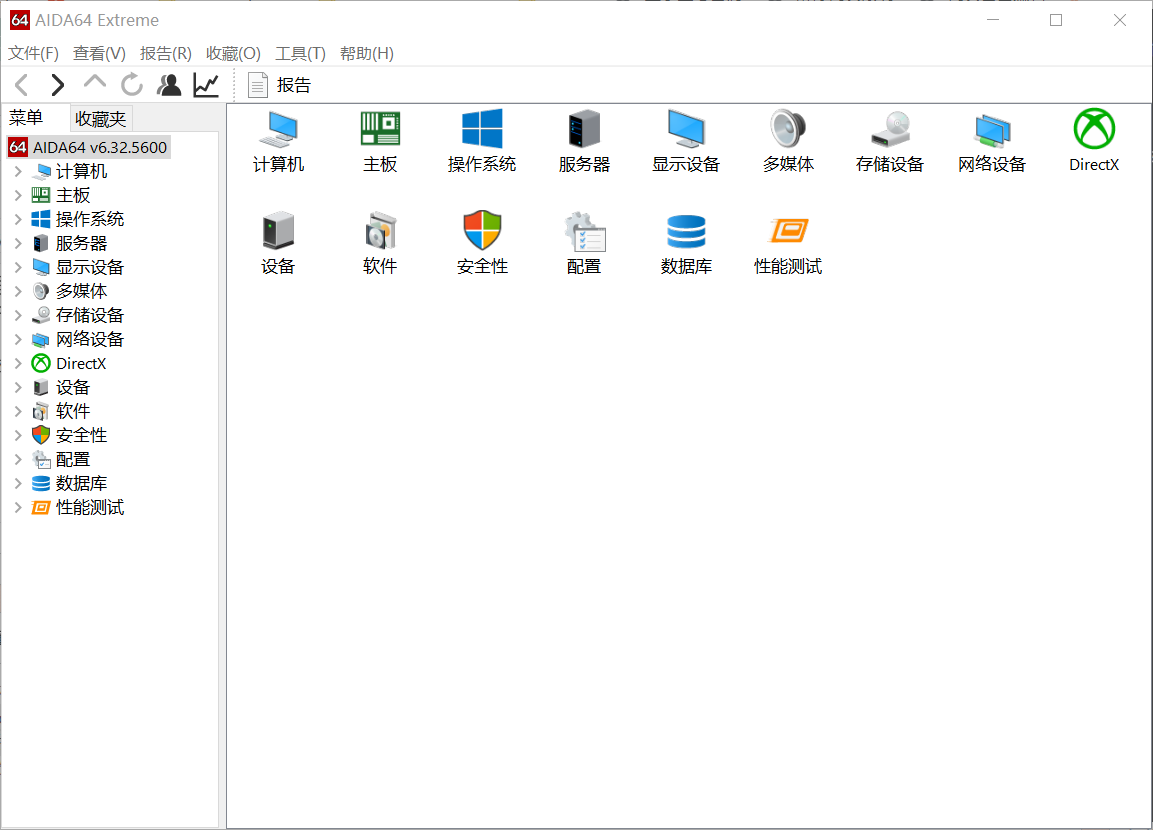
Task: Select 性能测试 in the sidebar tree
Action: (x=90, y=507)
